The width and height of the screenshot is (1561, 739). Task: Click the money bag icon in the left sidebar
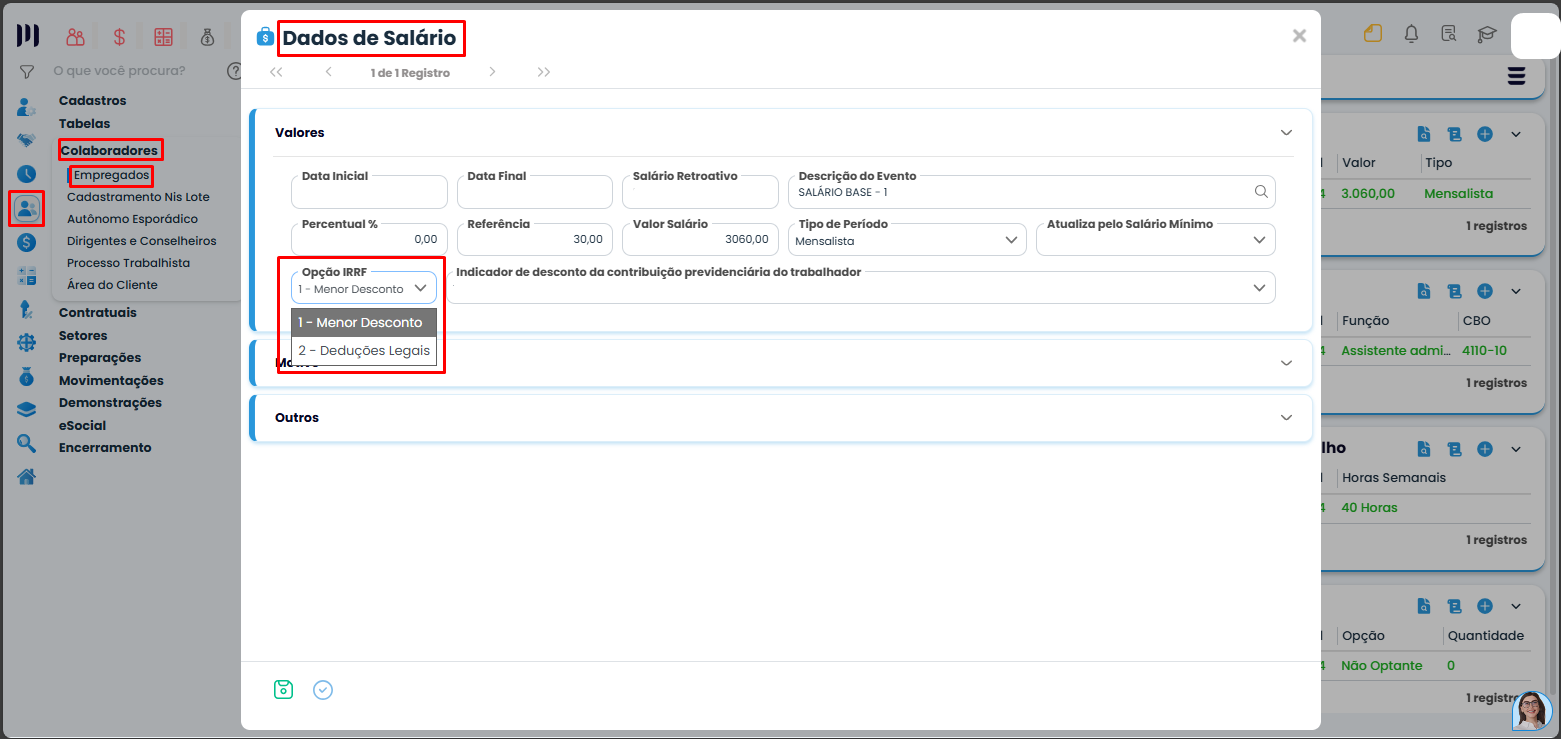(x=27, y=377)
